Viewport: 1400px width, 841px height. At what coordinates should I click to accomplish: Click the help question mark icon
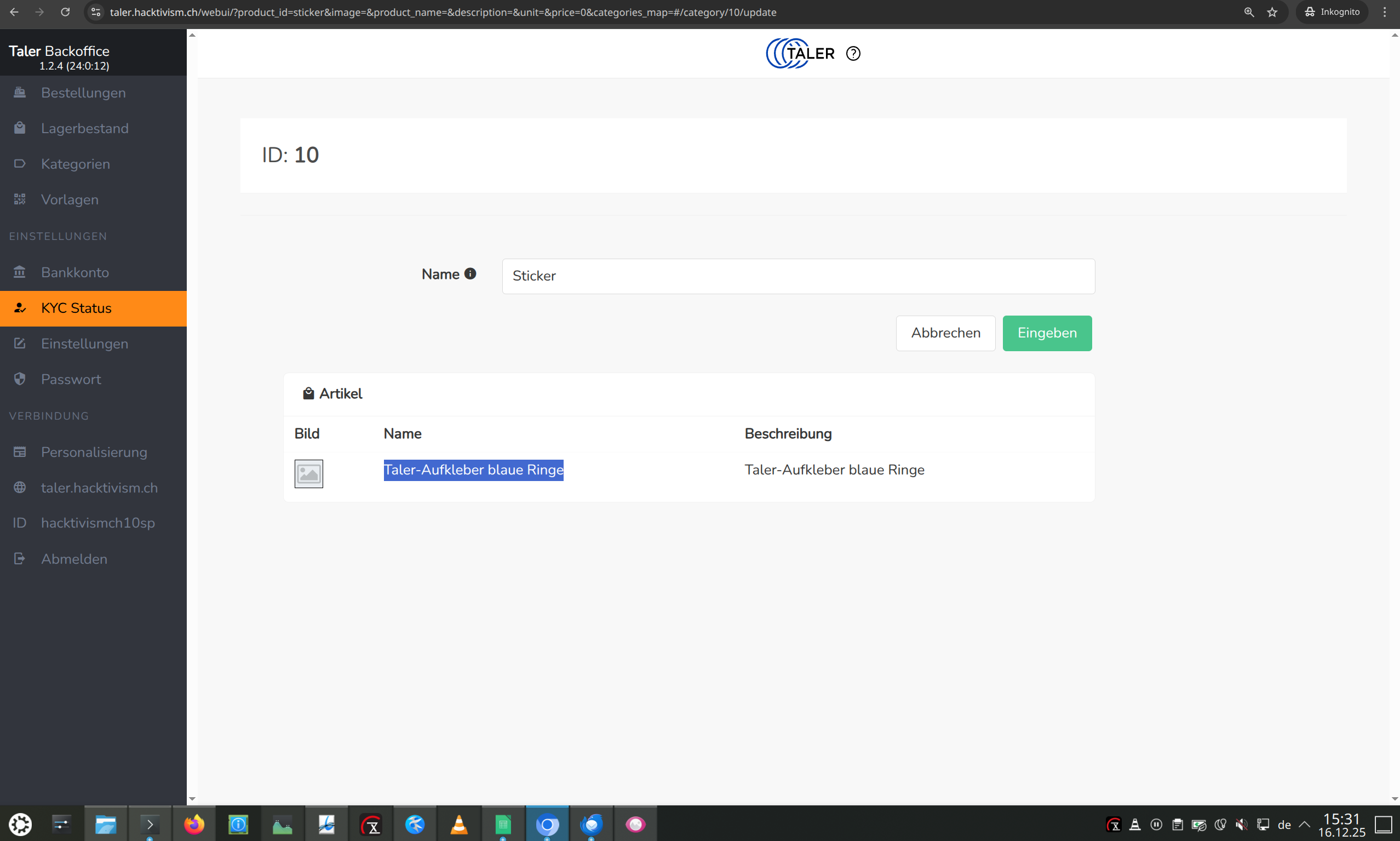pyautogui.click(x=853, y=53)
